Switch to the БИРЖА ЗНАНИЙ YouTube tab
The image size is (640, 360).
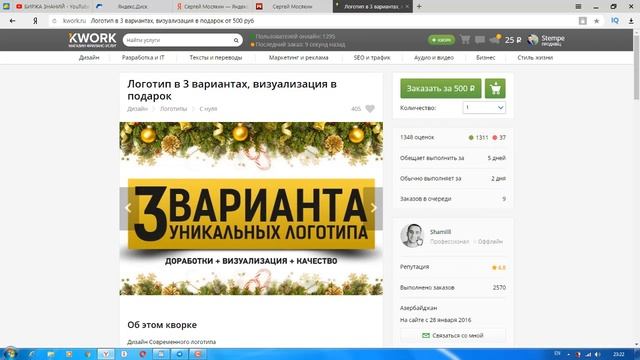tap(51, 7)
